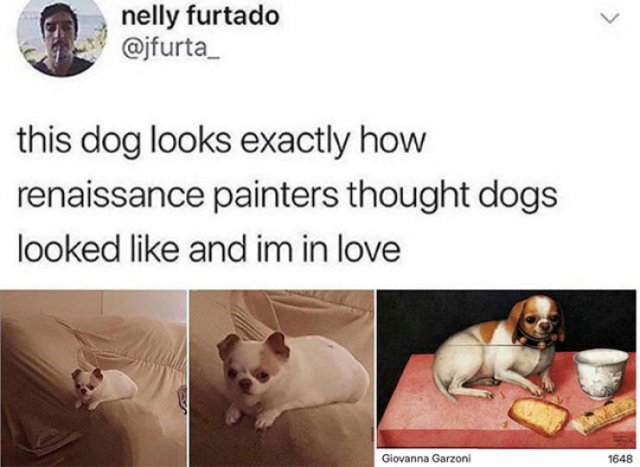Click the Giovanna Garzoni caption text
Viewport: 640px width, 467px height.
point(426,458)
